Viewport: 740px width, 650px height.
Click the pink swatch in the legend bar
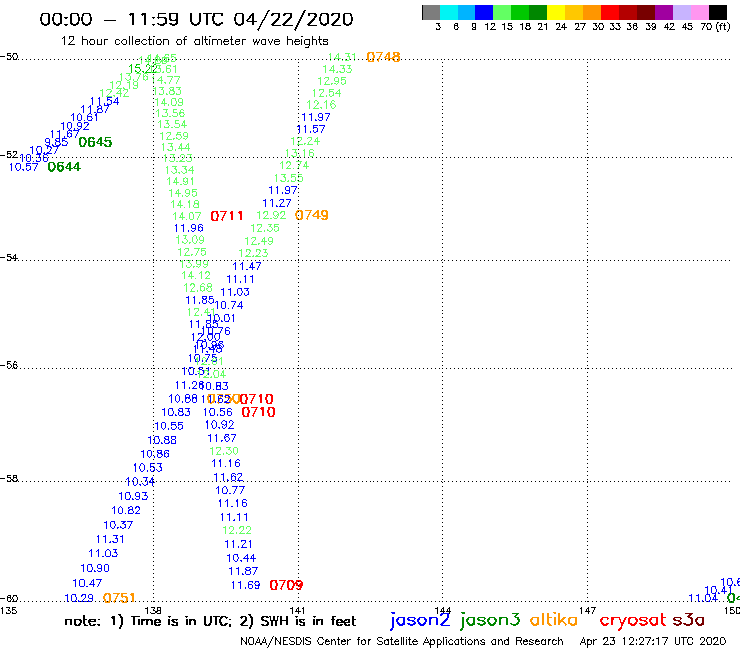coord(699,12)
